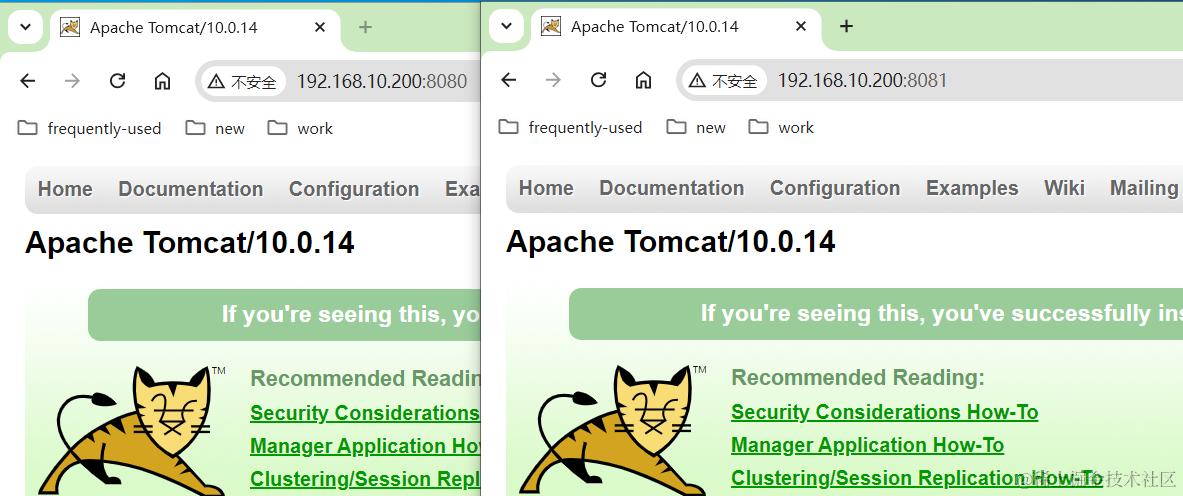This screenshot has width=1183, height=496.
Task: Open a new tab in right browser window
Action: [x=847, y=27]
